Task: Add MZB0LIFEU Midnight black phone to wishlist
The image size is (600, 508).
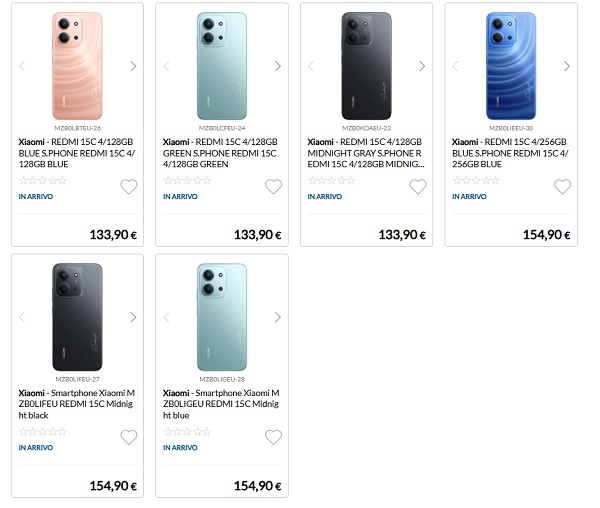Action: (128, 438)
